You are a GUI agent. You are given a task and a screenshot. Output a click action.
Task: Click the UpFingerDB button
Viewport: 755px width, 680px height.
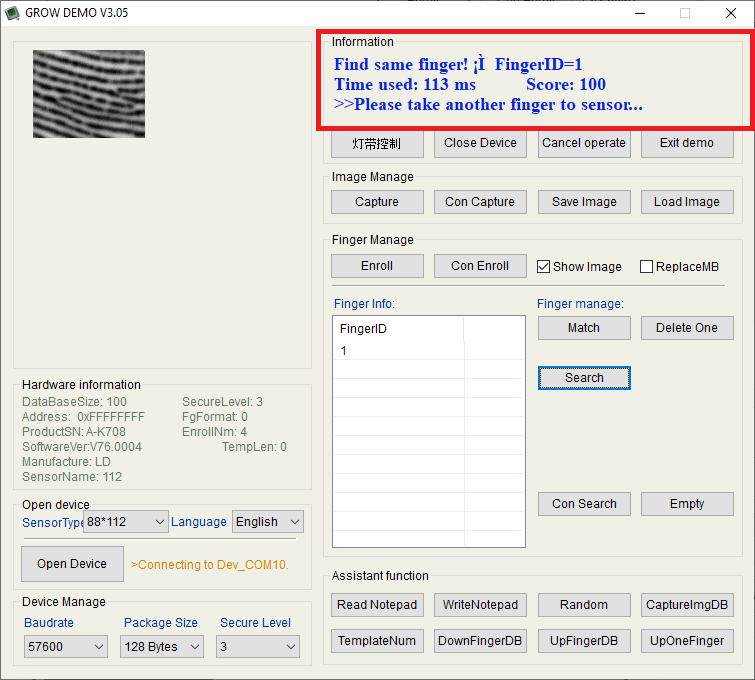pos(584,640)
